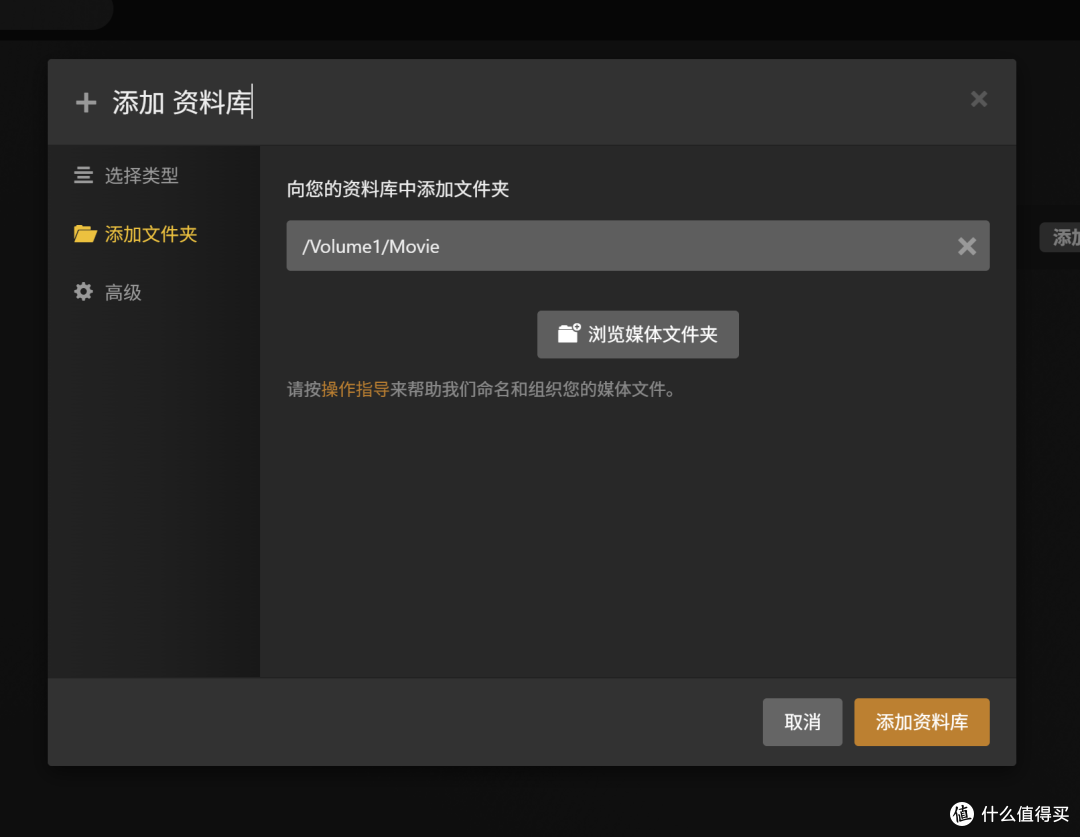The width and height of the screenshot is (1080, 837).
Task: Open the 操作指导 link
Action: (355, 389)
